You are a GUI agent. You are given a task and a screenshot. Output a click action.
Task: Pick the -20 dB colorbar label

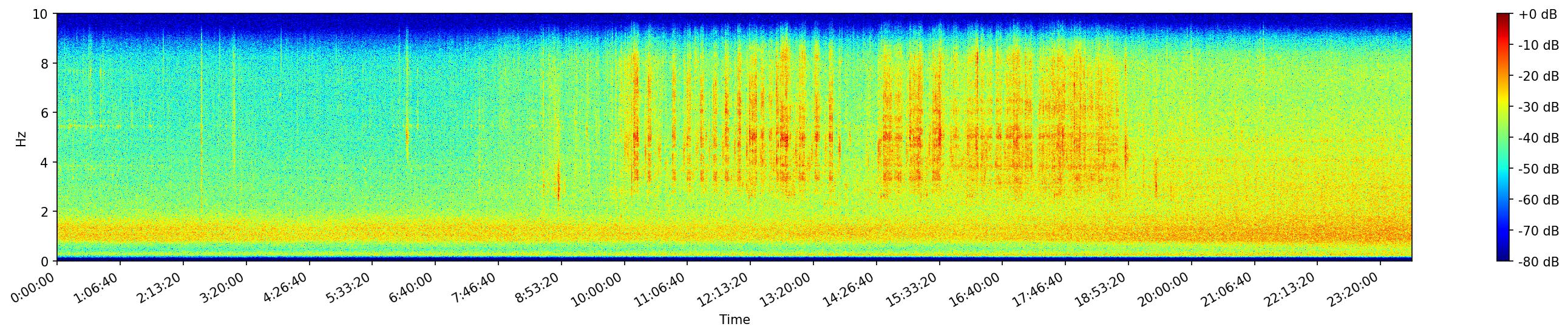[1538, 76]
